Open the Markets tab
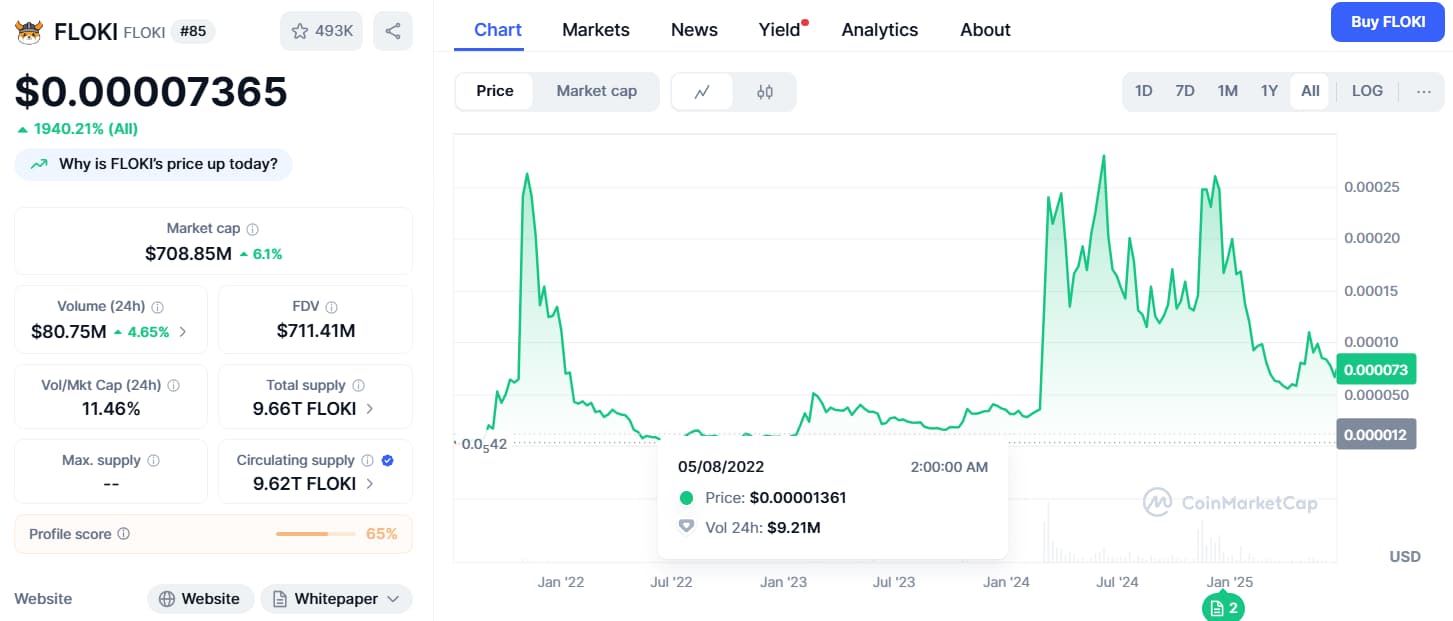Screen dimensions: 1453x621 click(596, 29)
